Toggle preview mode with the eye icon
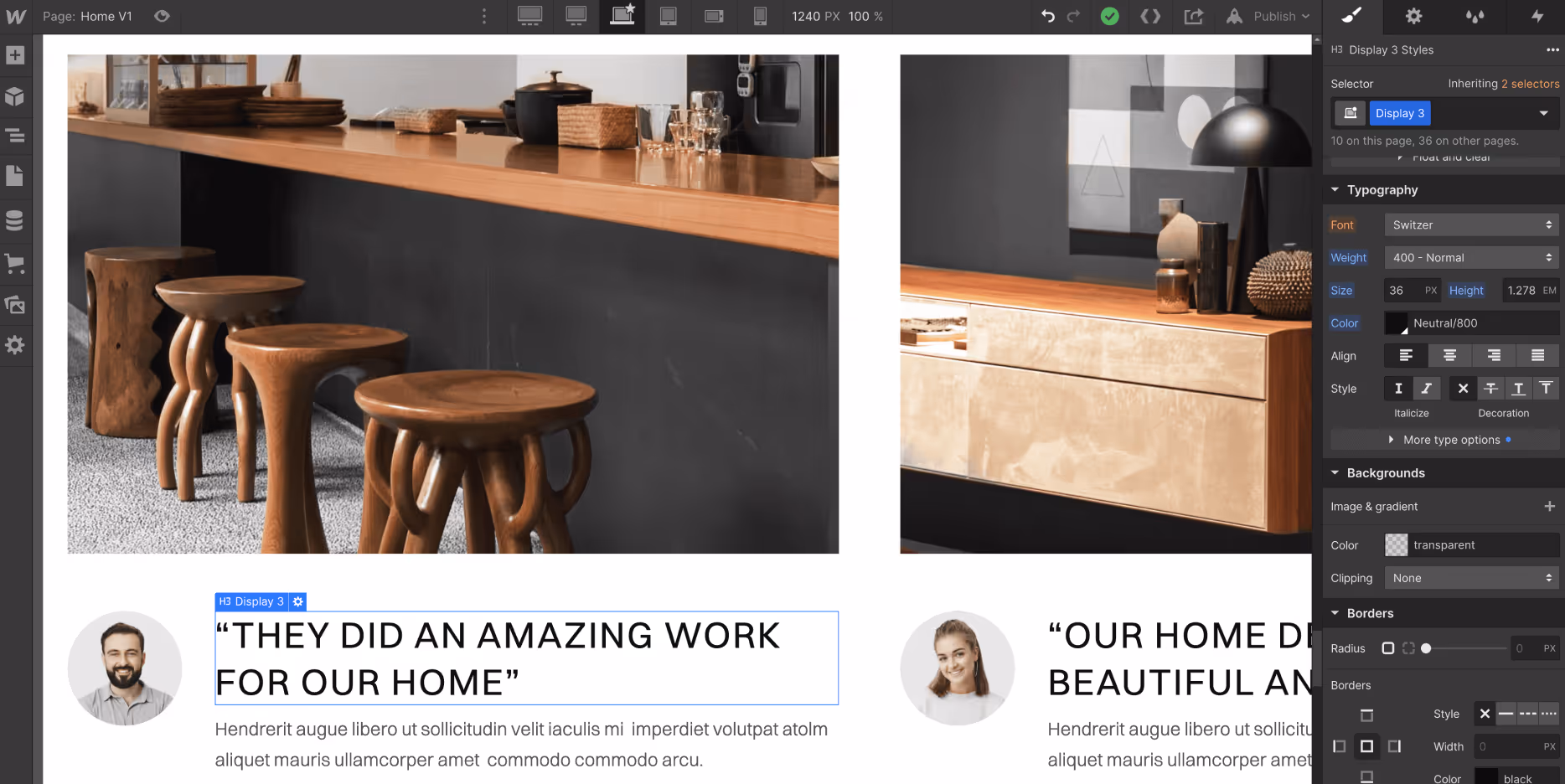The image size is (1565, 784). point(162,16)
